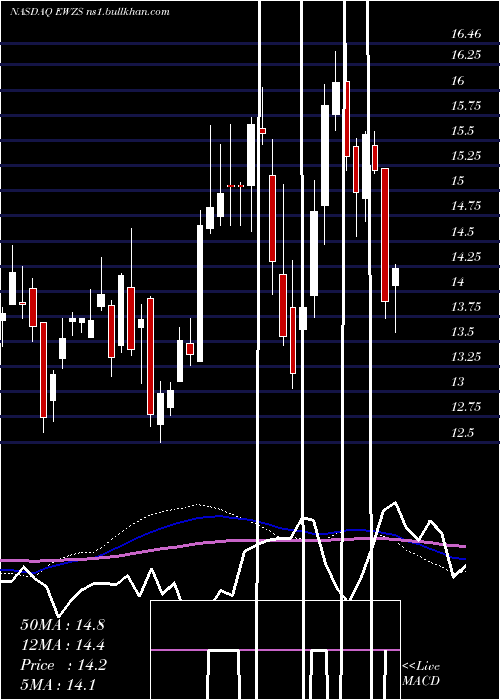
Task: Click the 13.5 price axis label
Action: [x=464, y=332]
